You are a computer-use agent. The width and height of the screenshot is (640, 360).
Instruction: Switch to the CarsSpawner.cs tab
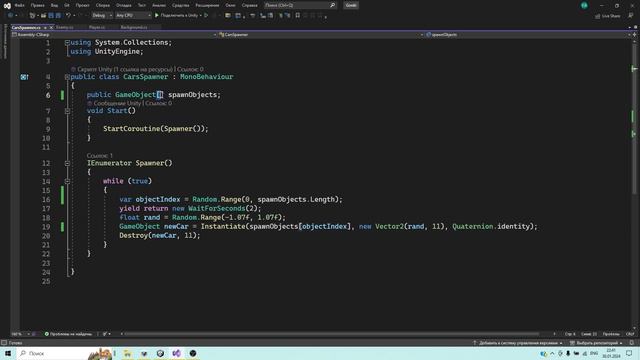pyautogui.click(x=26, y=27)
